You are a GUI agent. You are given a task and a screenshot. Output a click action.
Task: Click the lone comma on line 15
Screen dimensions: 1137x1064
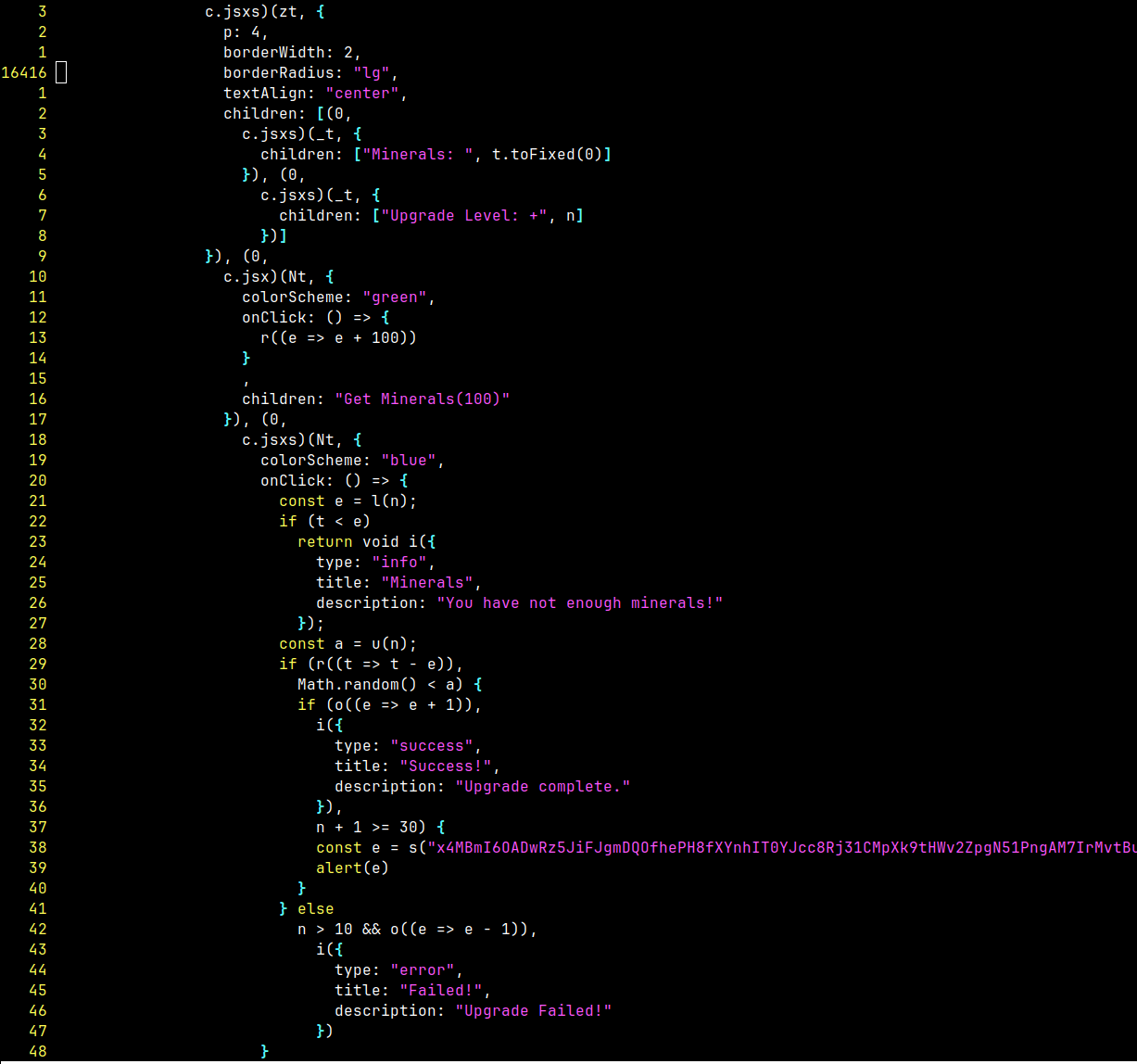pyautogui.click(x=246, y=381)
